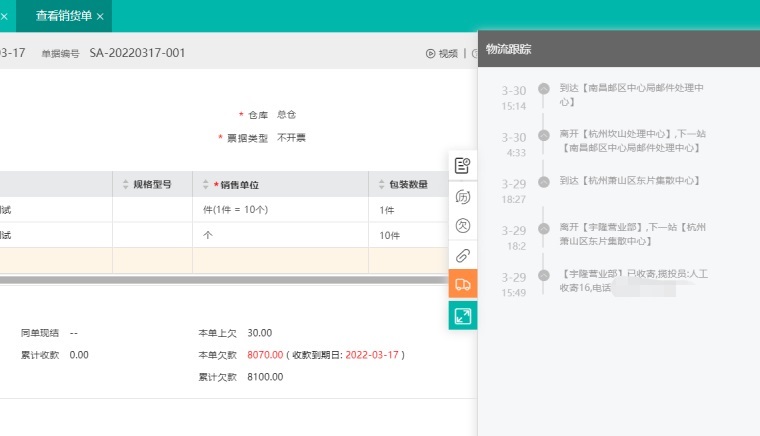The width and height of the screenshot is (760, 436).
Task: Sort by the 包装数量 column arrows
Action: point(381,184)
